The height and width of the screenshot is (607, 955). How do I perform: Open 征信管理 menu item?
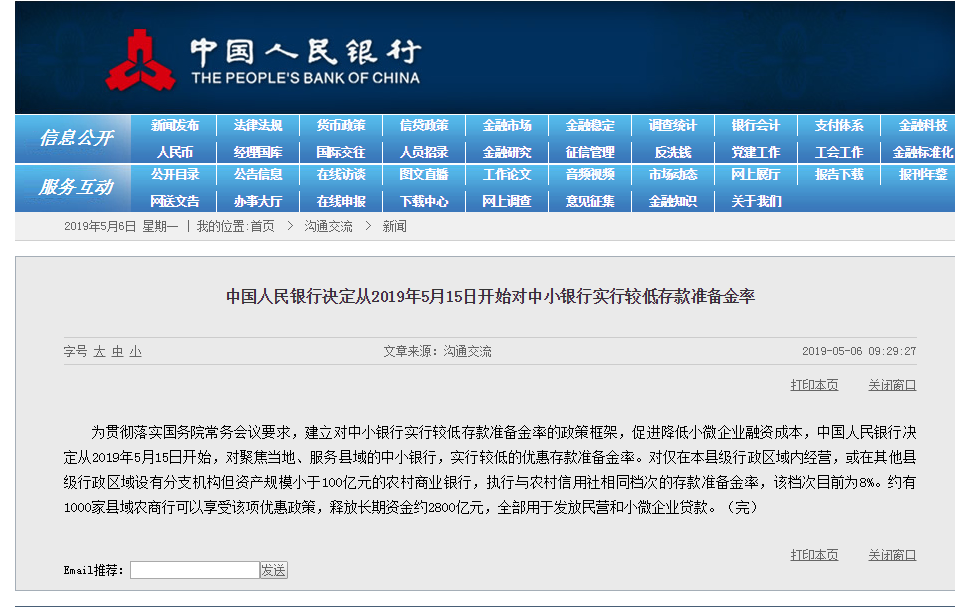click(x=590, y=152)
